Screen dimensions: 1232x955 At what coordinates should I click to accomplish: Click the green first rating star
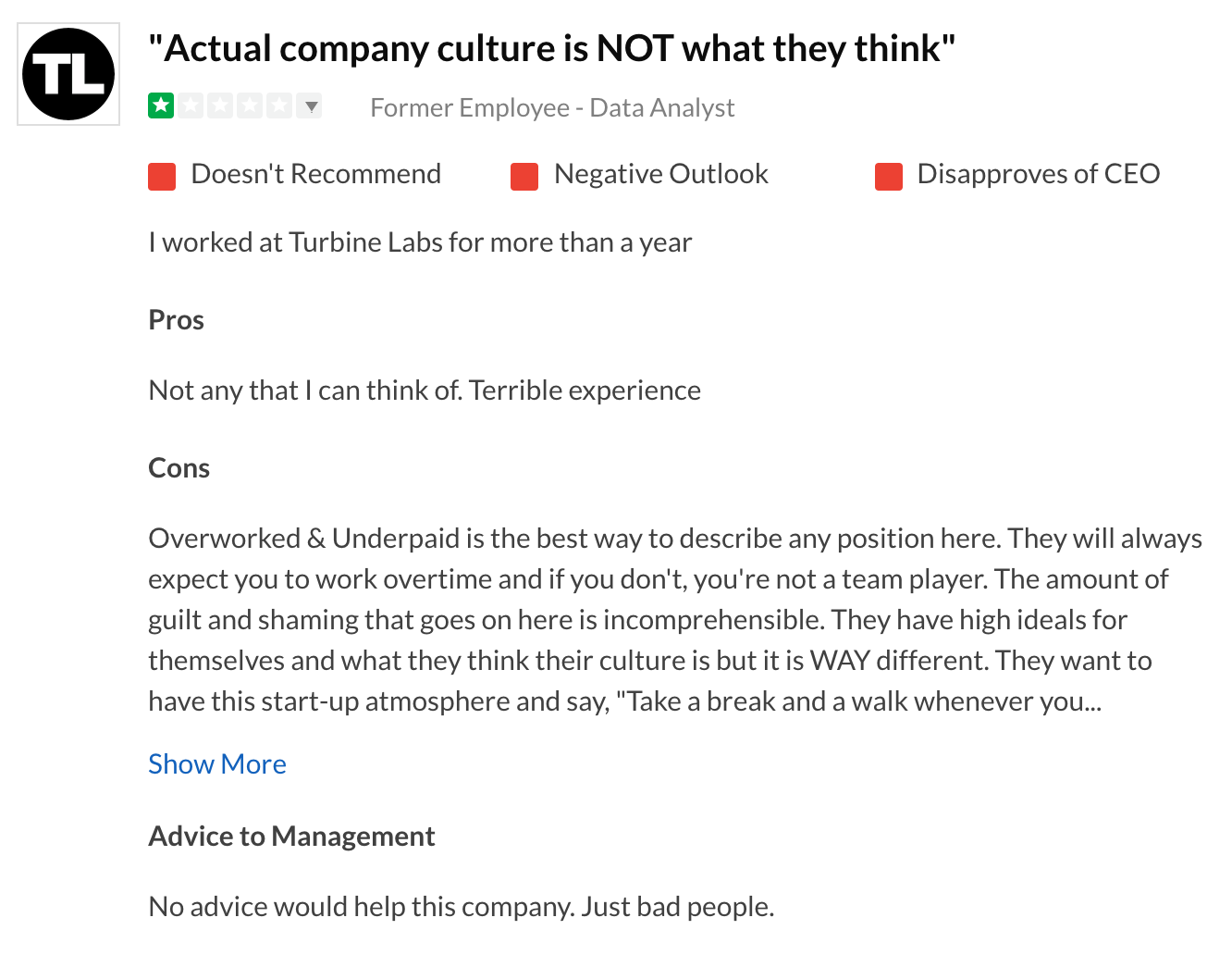point(161,105)
